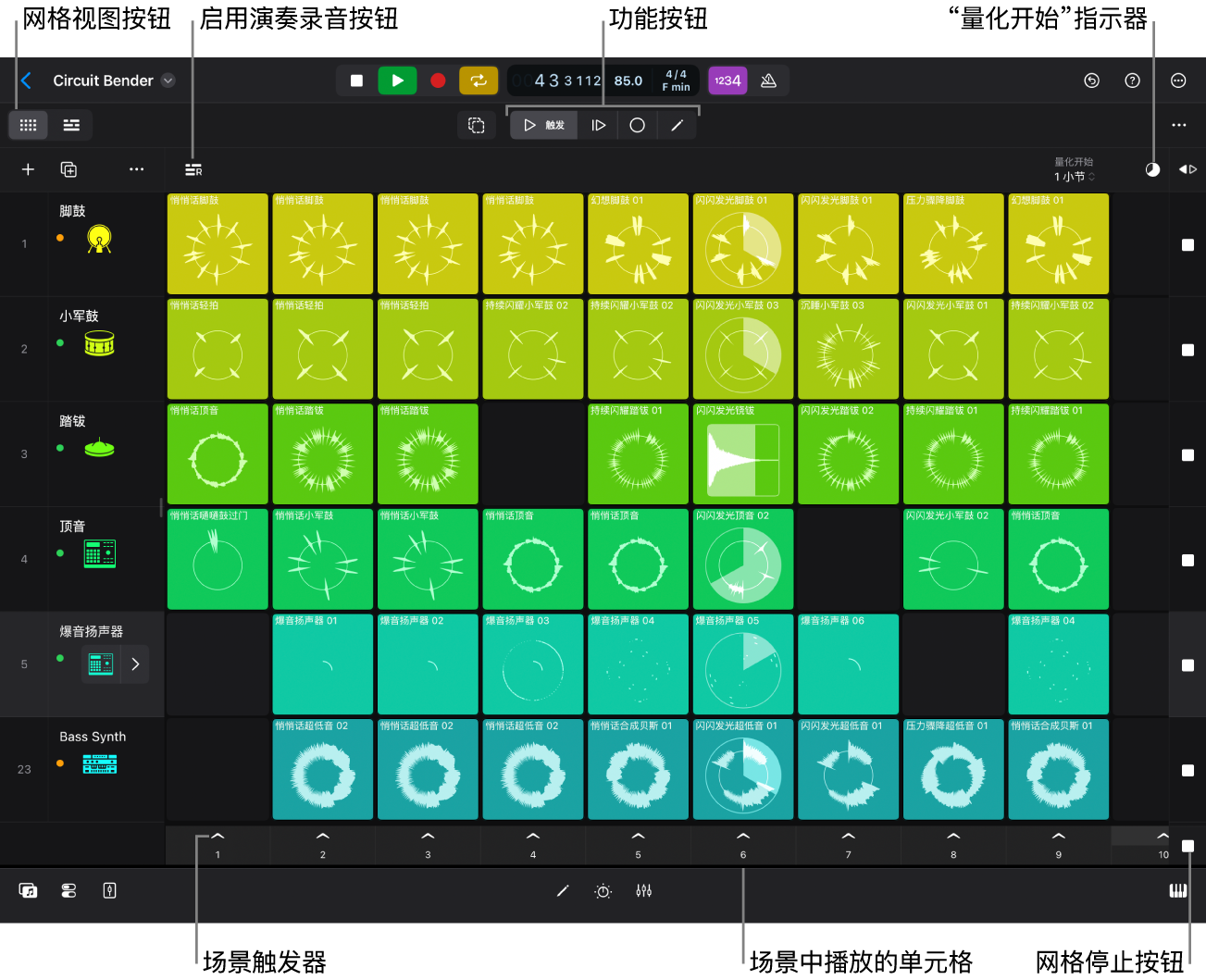Open the piano keyboard icon
The height and width of the screenshot is (980, 1206).
(1177, 890)
